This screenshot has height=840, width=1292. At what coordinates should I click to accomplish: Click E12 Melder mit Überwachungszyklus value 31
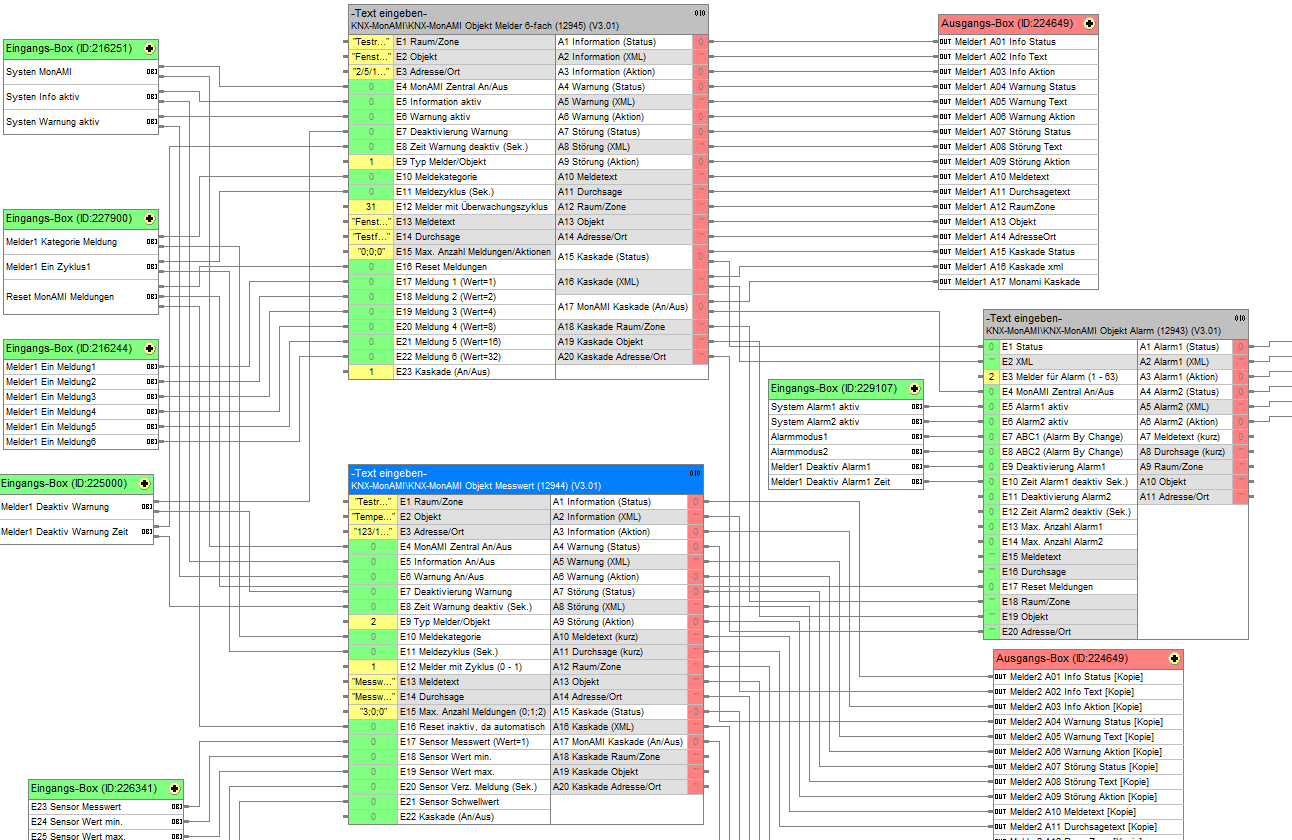point(371,207)
